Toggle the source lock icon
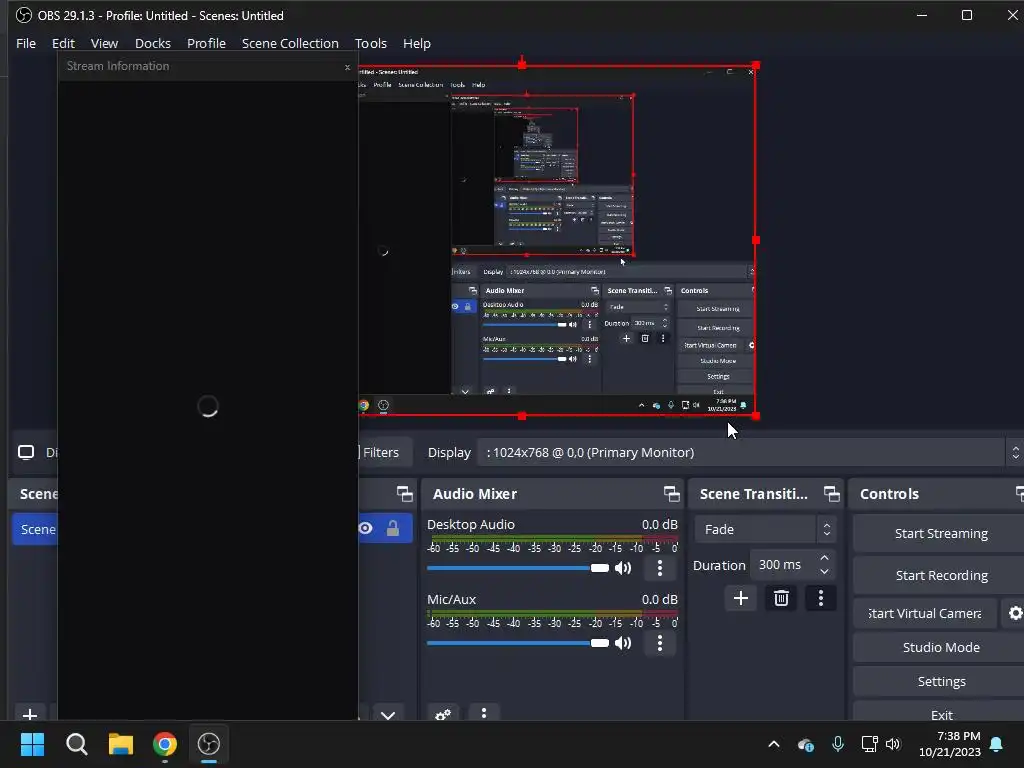The width and height of the screenshot is (1024, 768). tap(392, 528)
